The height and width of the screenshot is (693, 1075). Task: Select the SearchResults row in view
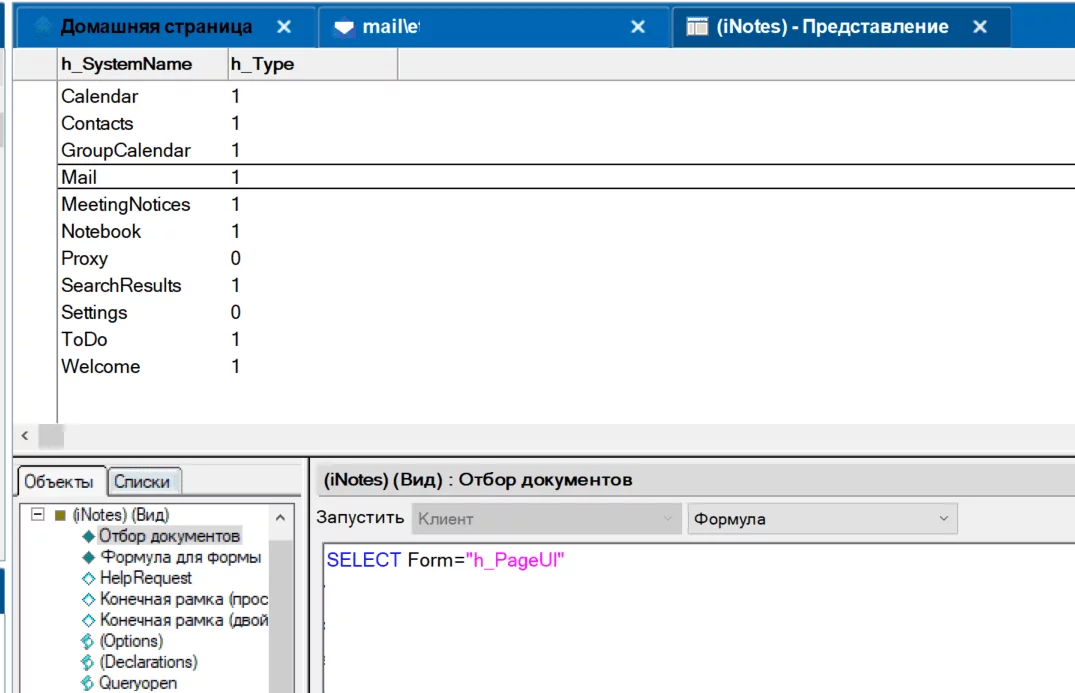coord(121,286)
